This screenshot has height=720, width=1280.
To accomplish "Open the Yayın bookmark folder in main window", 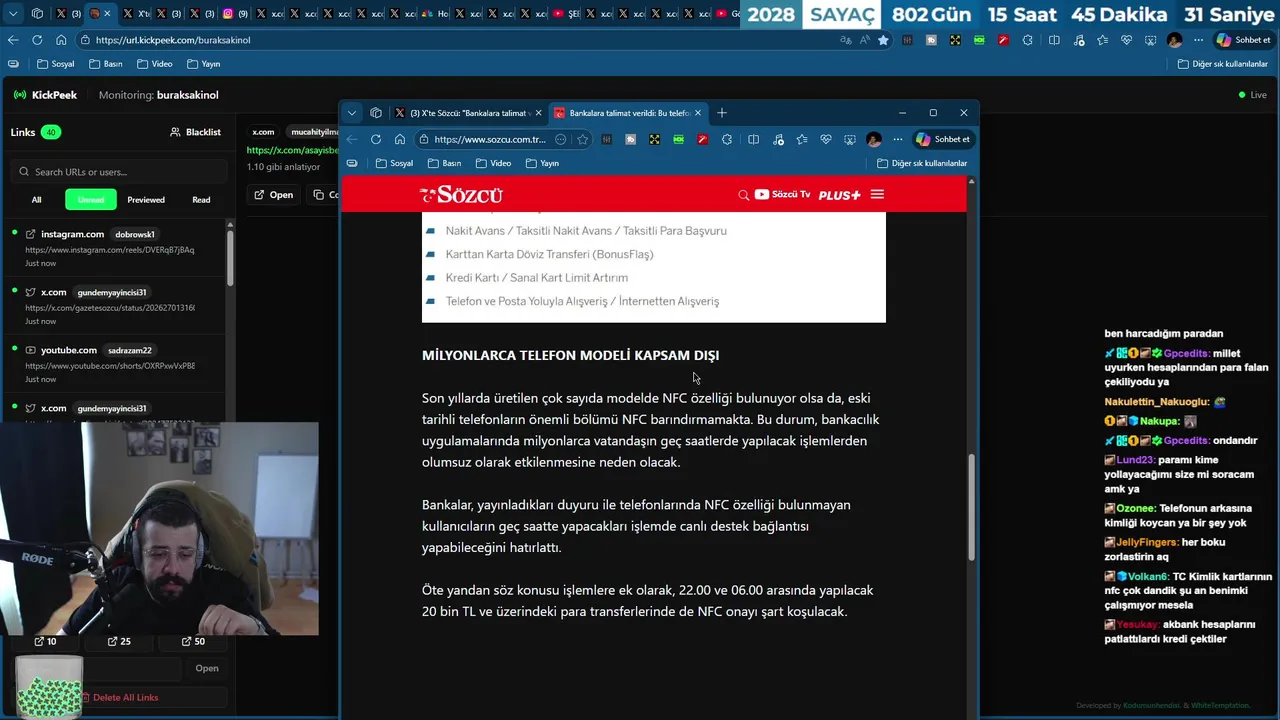I will pyautogui.click(x=203, y=64).
